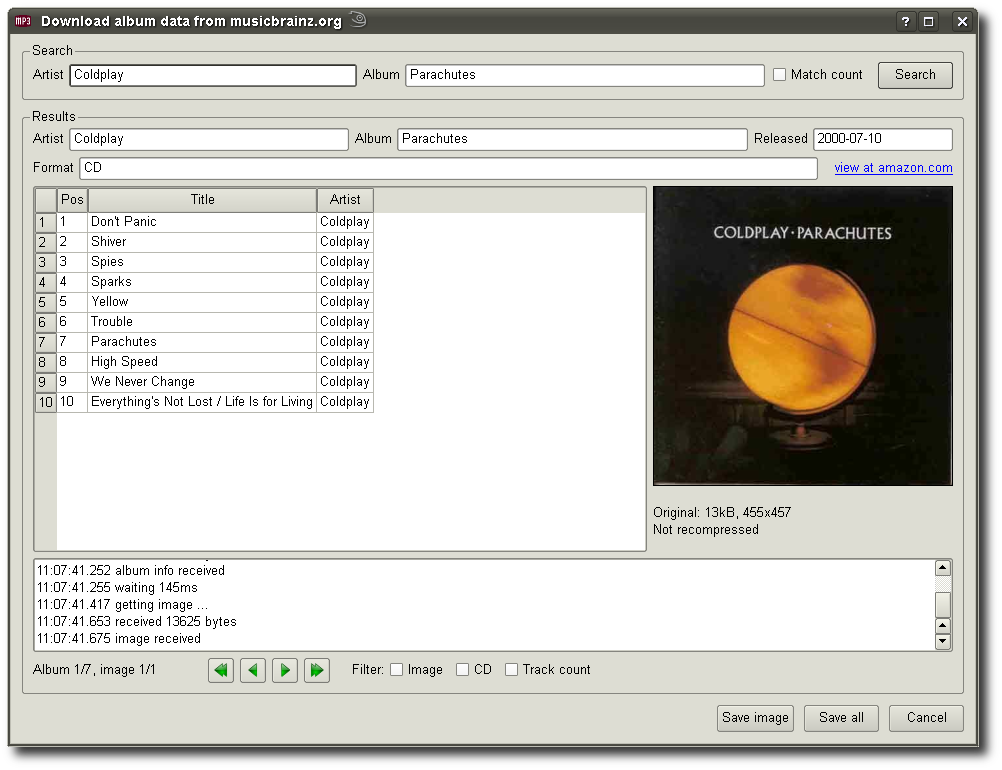Click the Format field showing CD

[x=449, y=168]
